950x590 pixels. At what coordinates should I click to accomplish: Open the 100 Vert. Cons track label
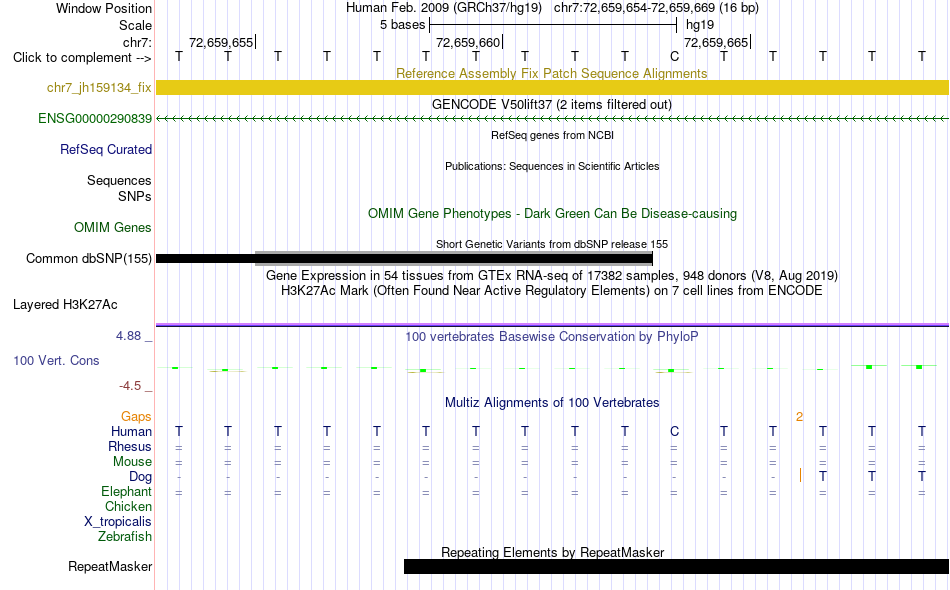56,360
